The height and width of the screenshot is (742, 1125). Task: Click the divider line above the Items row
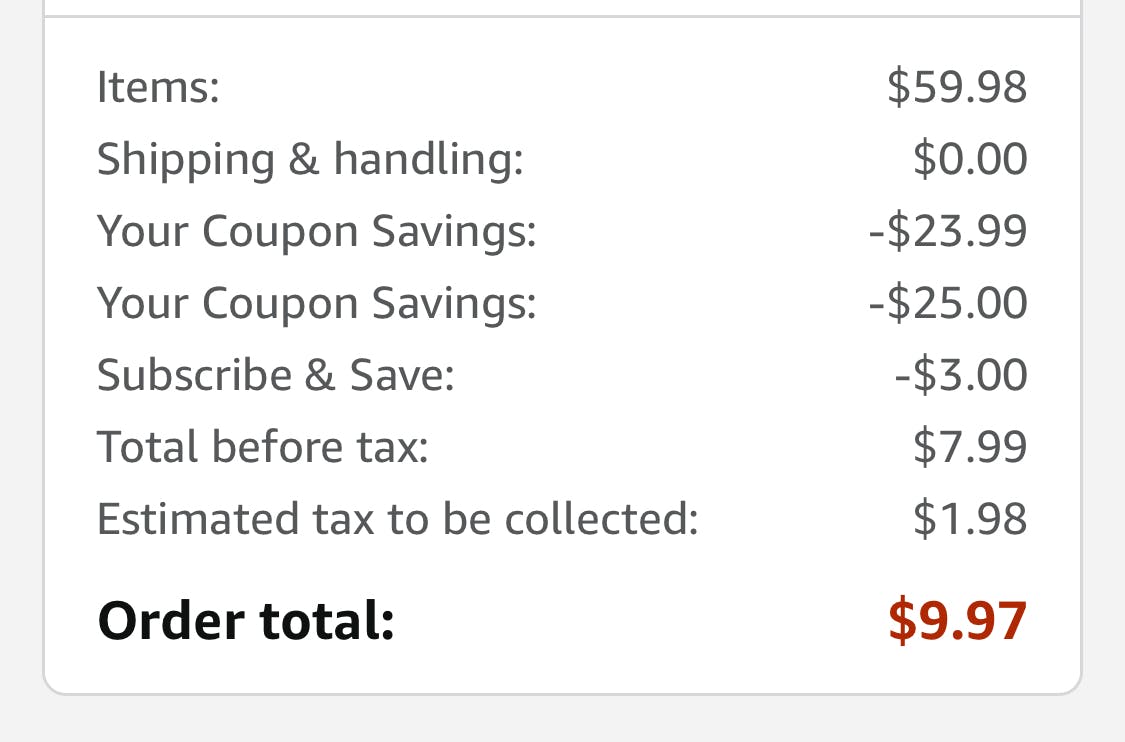(562, 17)
